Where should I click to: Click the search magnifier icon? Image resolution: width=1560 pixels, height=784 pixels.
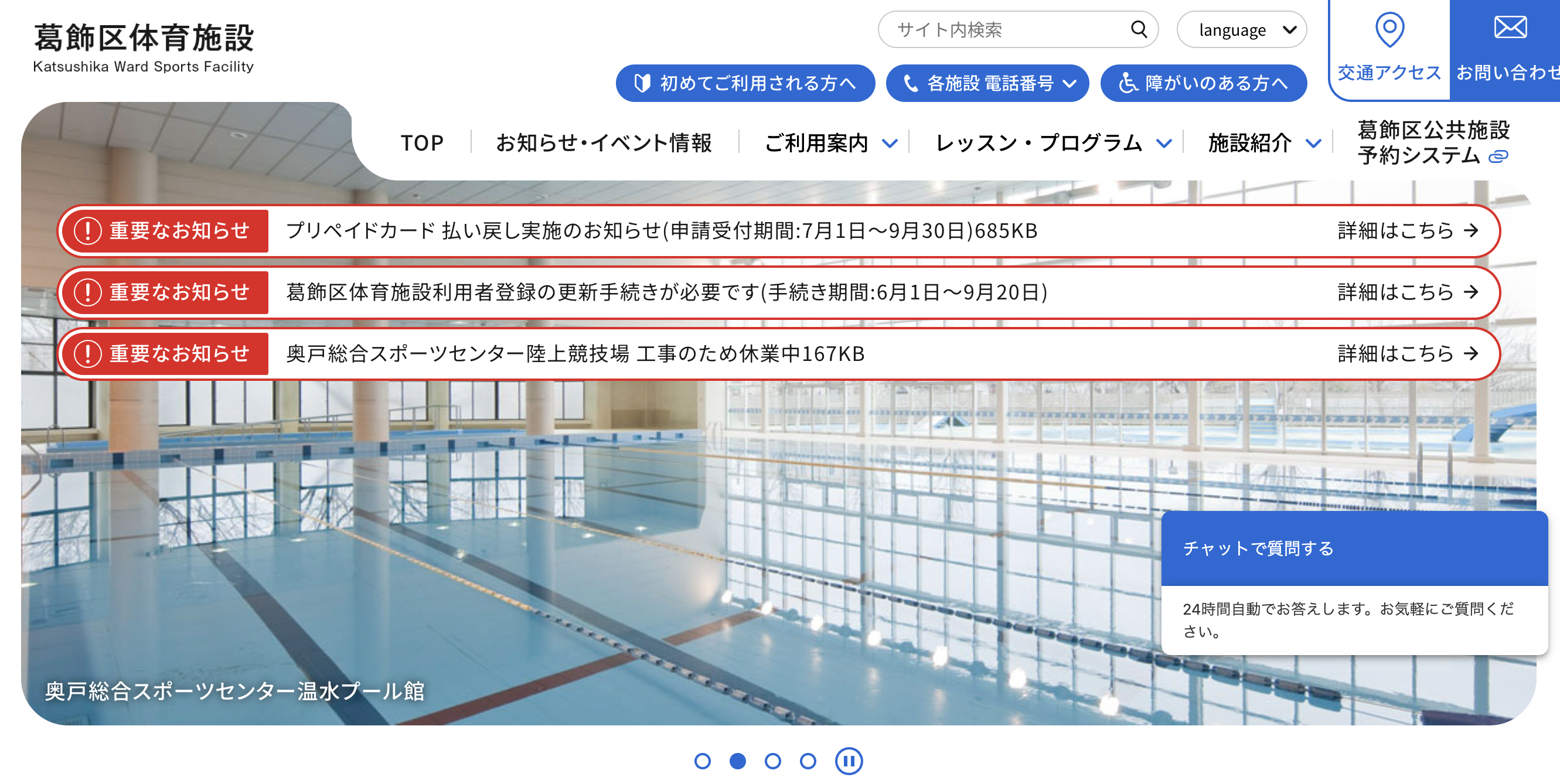point(1139,29)
